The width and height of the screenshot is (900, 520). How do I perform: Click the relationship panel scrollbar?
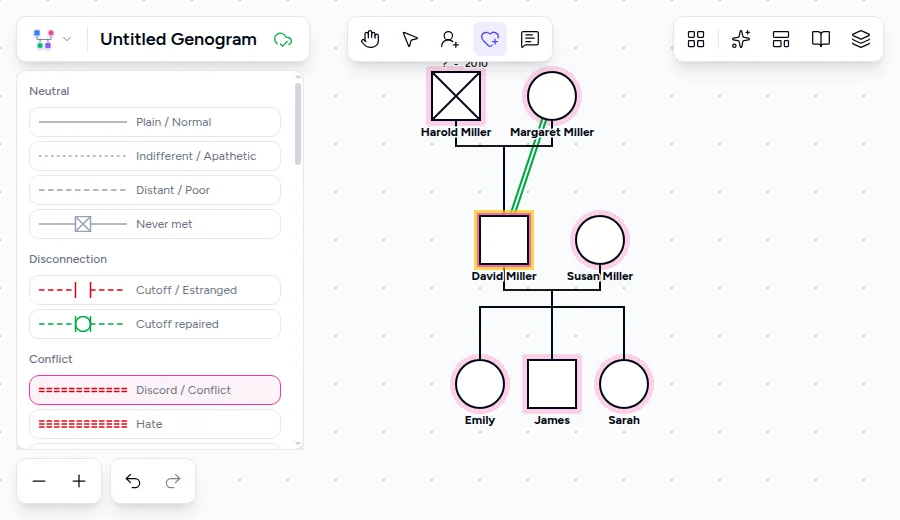pos(297,124)
